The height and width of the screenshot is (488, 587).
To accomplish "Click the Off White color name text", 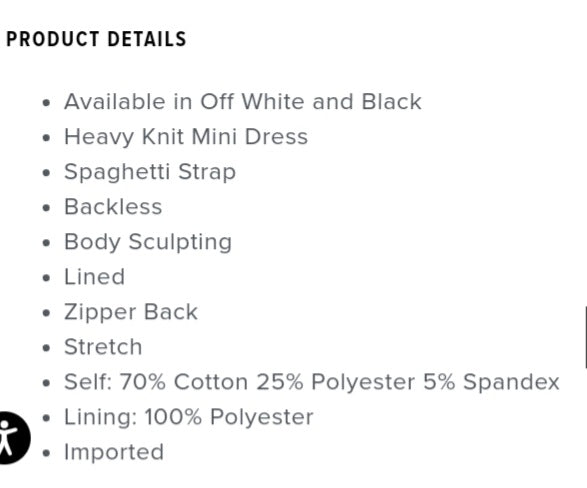I will point(252,102).
